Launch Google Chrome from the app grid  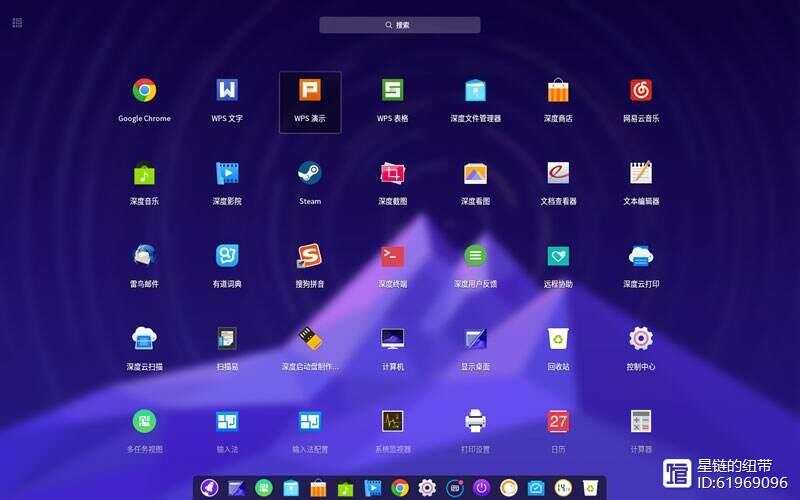(x=144, y=91)
